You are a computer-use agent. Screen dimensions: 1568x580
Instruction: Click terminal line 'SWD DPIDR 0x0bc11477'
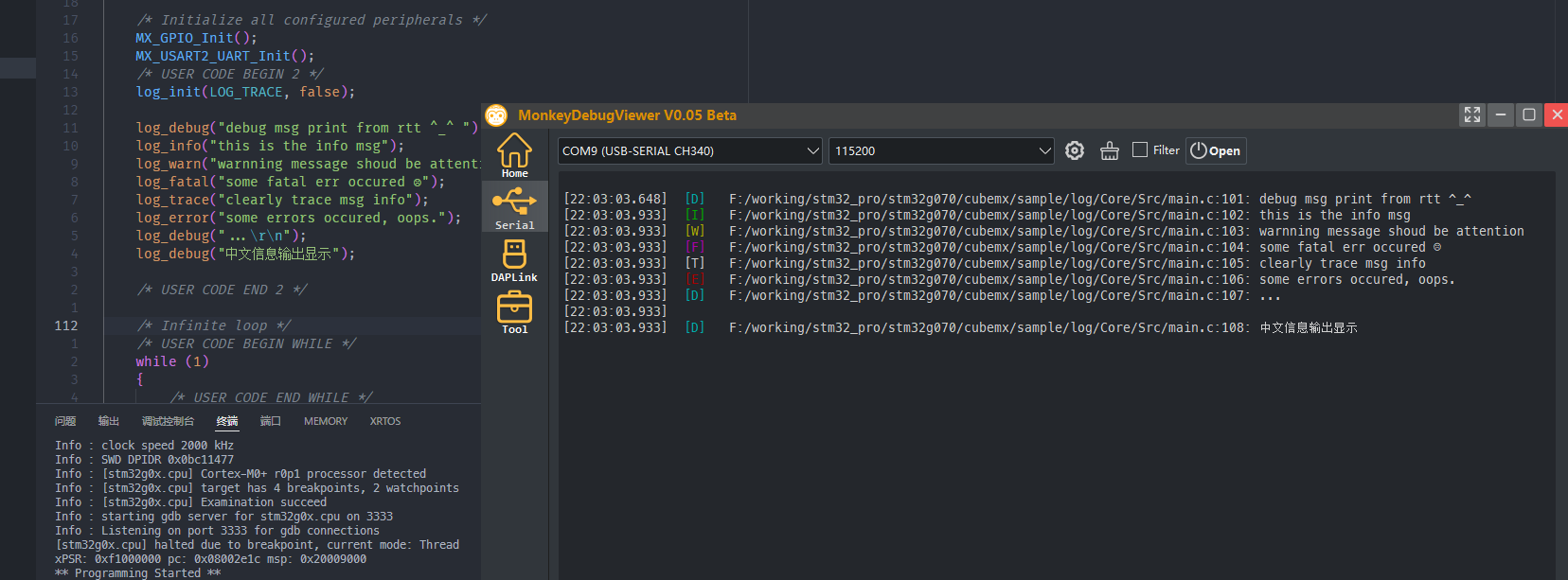(x=144, y=459)
